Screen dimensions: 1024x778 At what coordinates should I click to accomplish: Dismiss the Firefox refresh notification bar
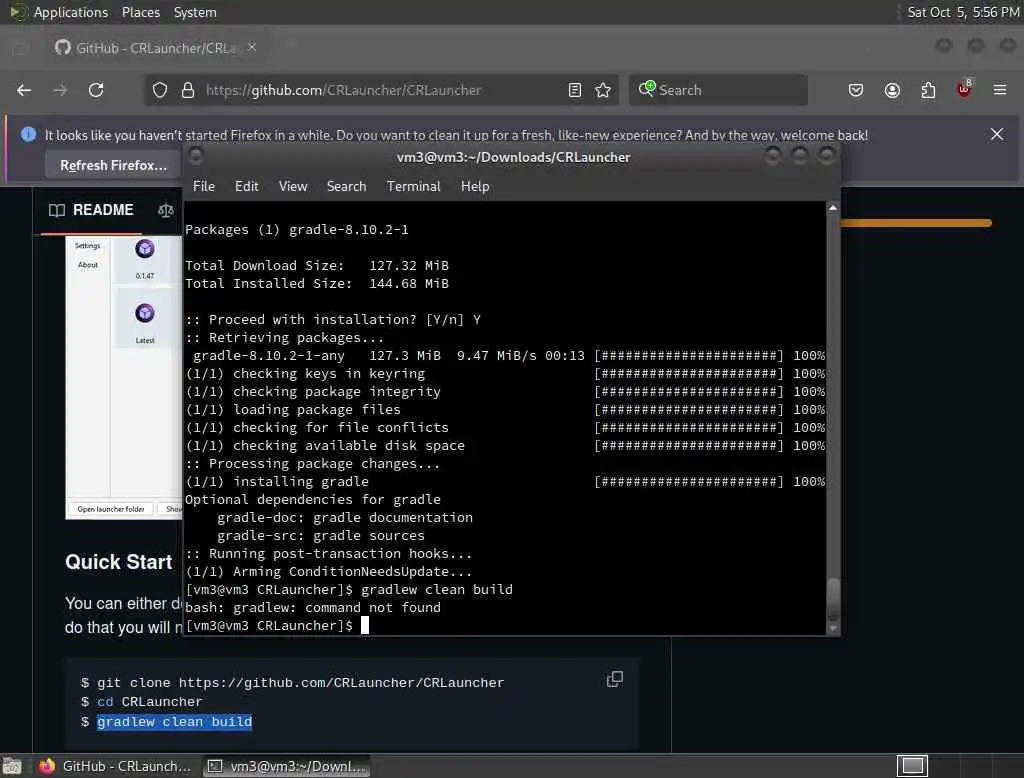(997, 135)
